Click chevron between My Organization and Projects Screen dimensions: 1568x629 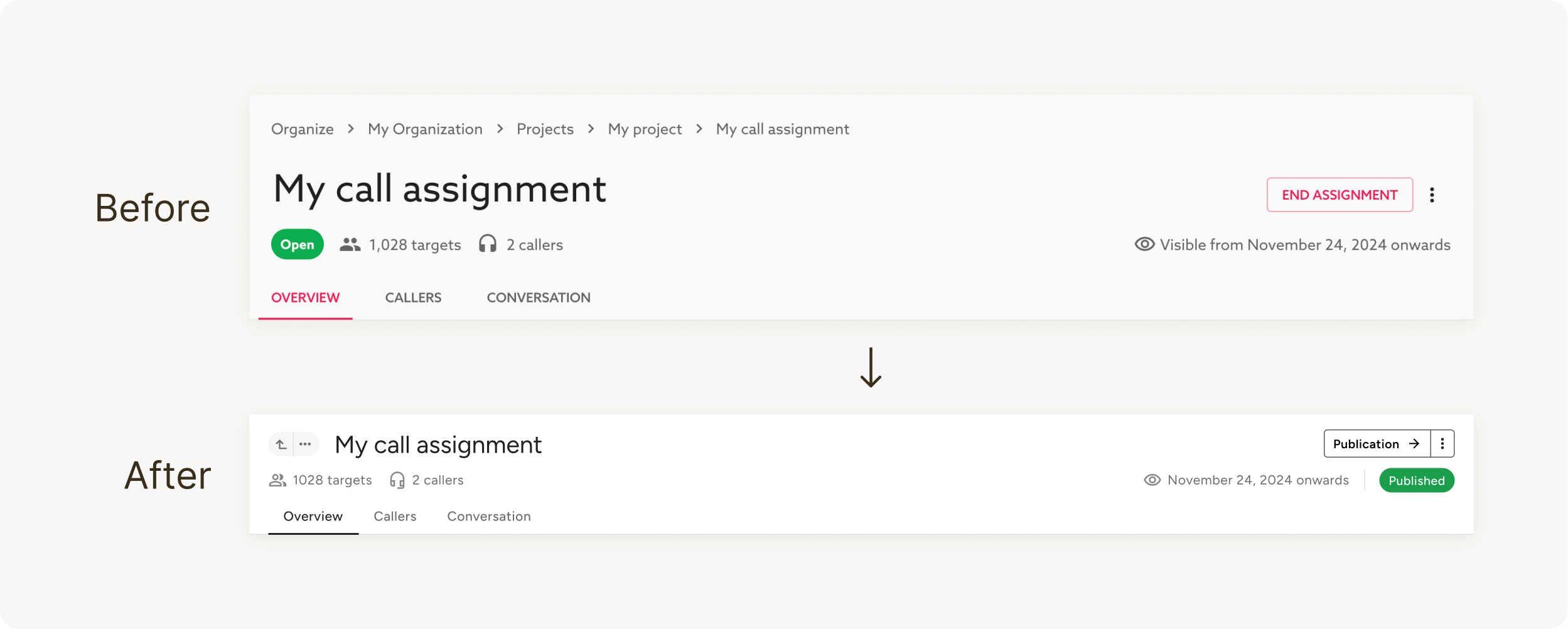tap(500, 129)
